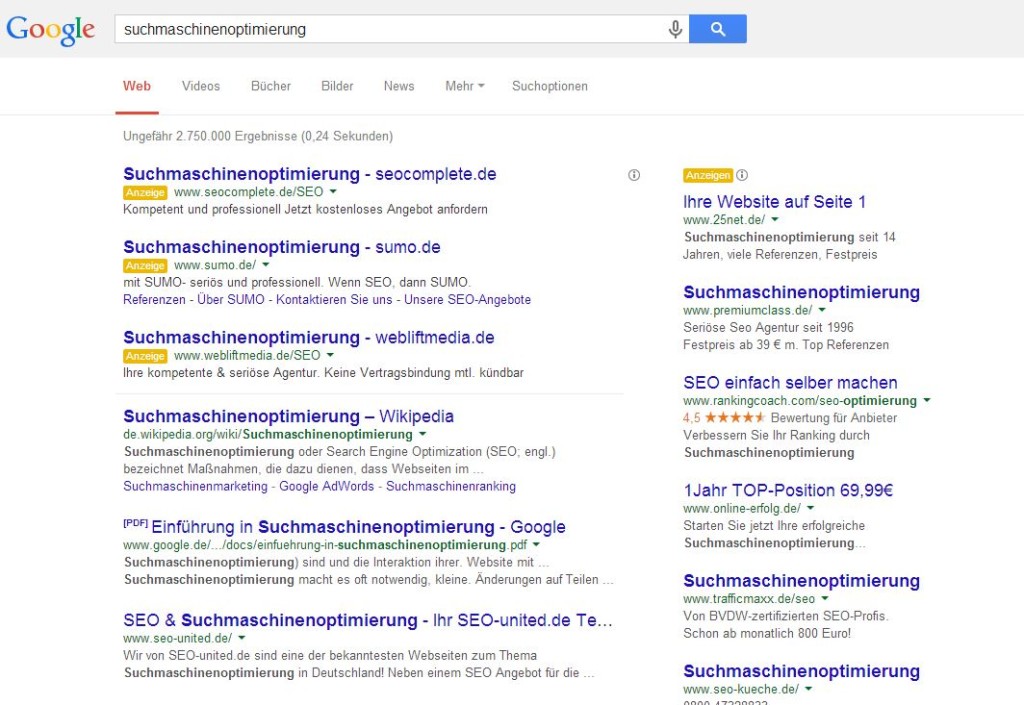Image resolution: width=1024 pixels, height=705 pixels.
Task: Open Einführung in Suchmaschinenoptimierung PDF result
Action: tap(358, 527)
